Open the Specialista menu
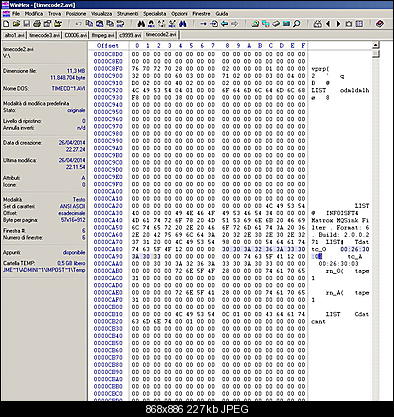Image resolution: width=394 pixels, height=417 pixels. [x=155, y=14]
